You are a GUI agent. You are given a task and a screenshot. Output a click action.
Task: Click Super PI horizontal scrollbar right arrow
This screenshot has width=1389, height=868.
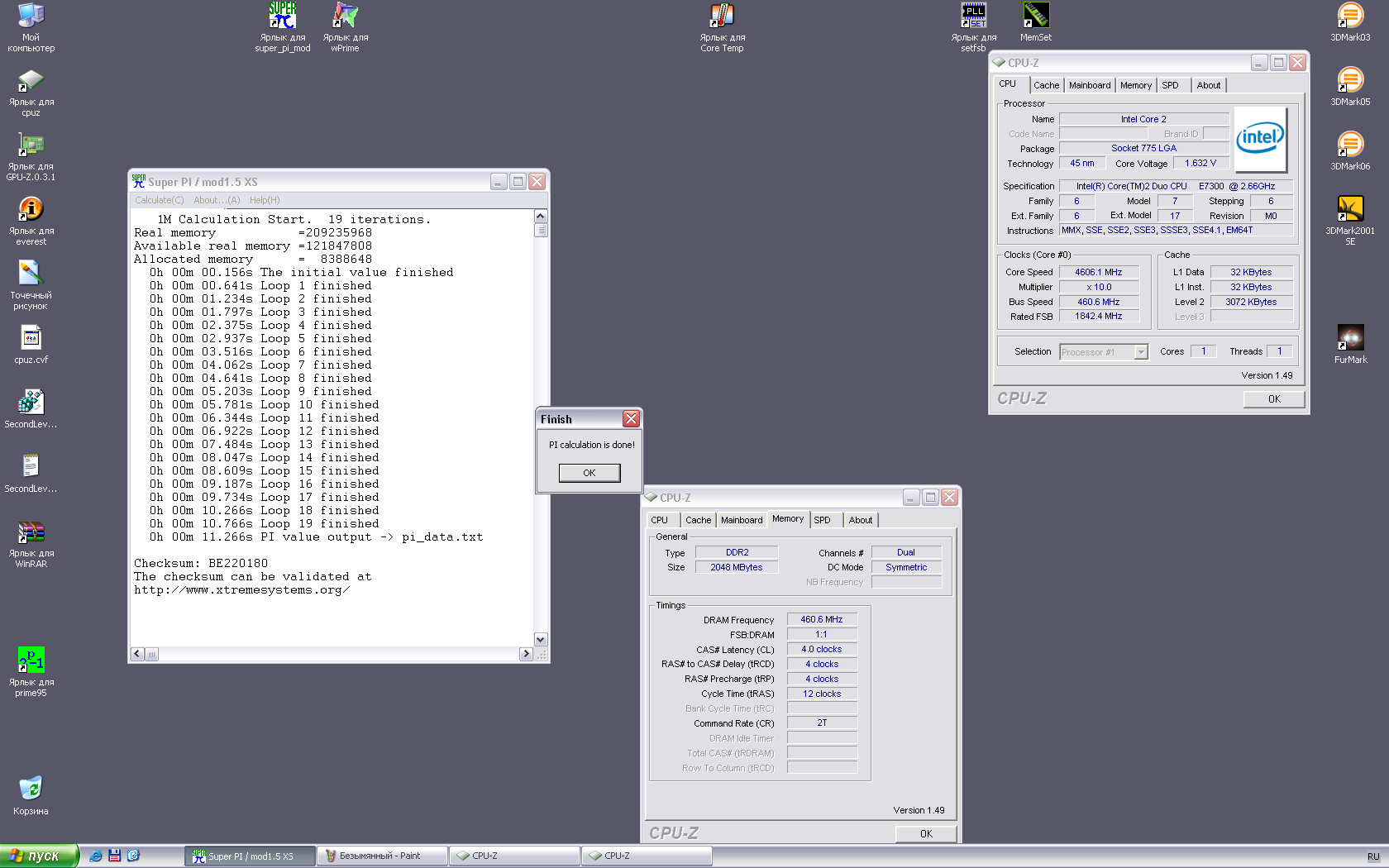[x=526, y=654]
